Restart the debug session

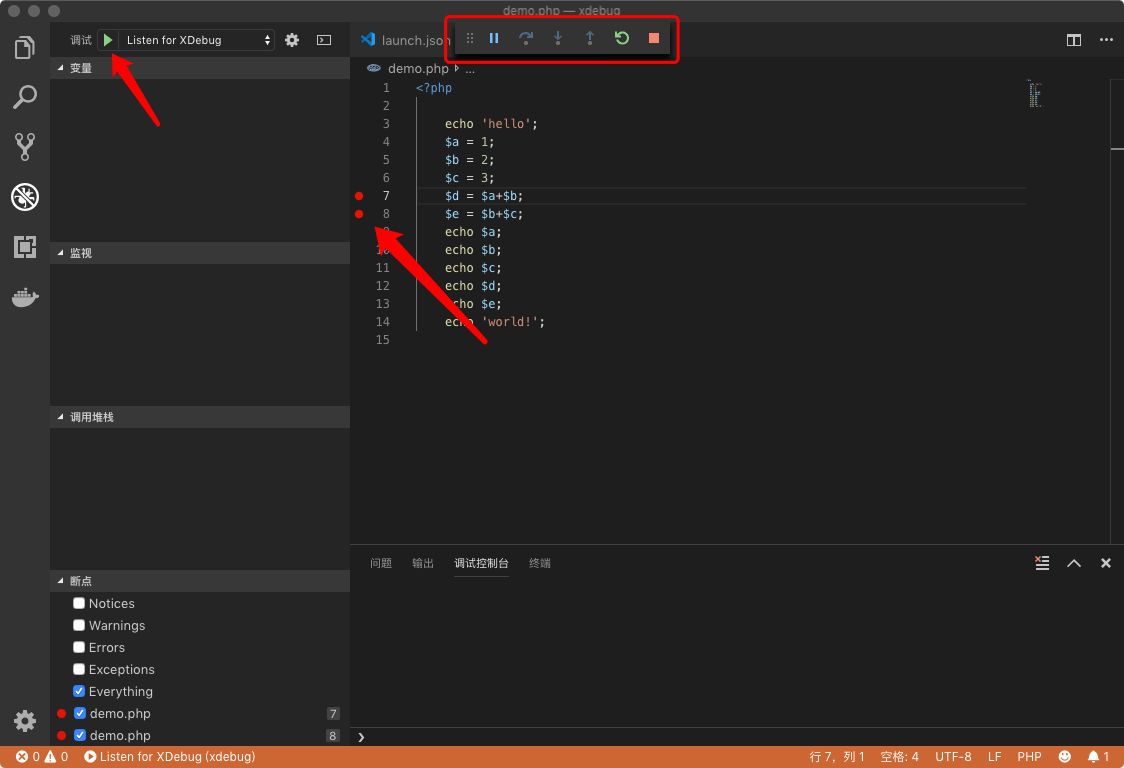(x=621, y=38)
